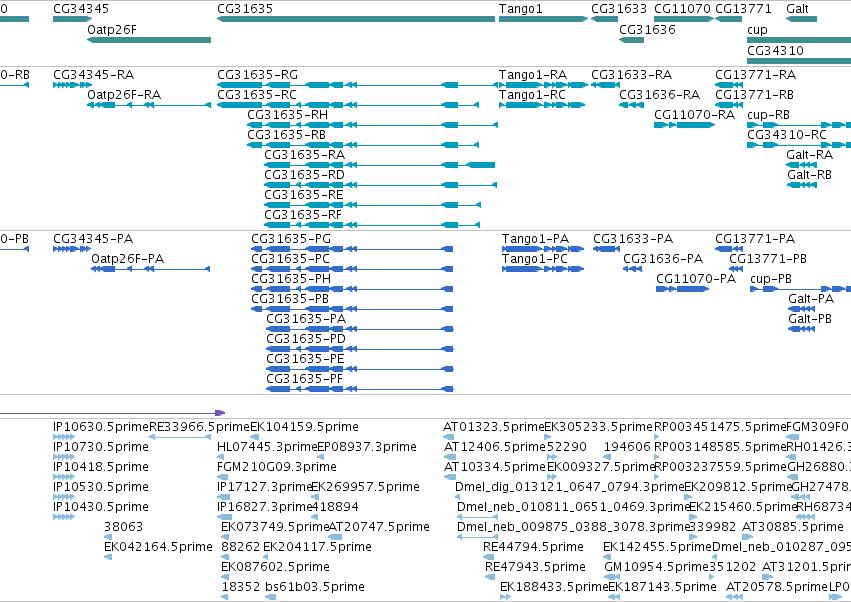
Task: Click the long CG31635 gene bar
Action: (x=356, y=19)
